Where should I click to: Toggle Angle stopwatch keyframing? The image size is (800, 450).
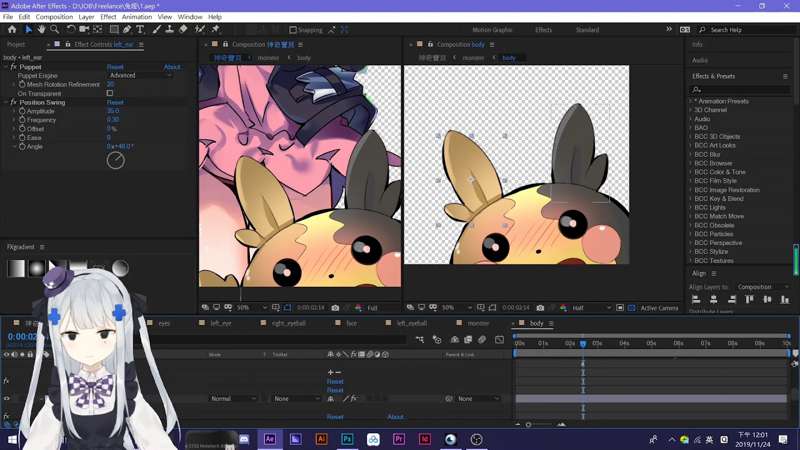pos(22,146)
